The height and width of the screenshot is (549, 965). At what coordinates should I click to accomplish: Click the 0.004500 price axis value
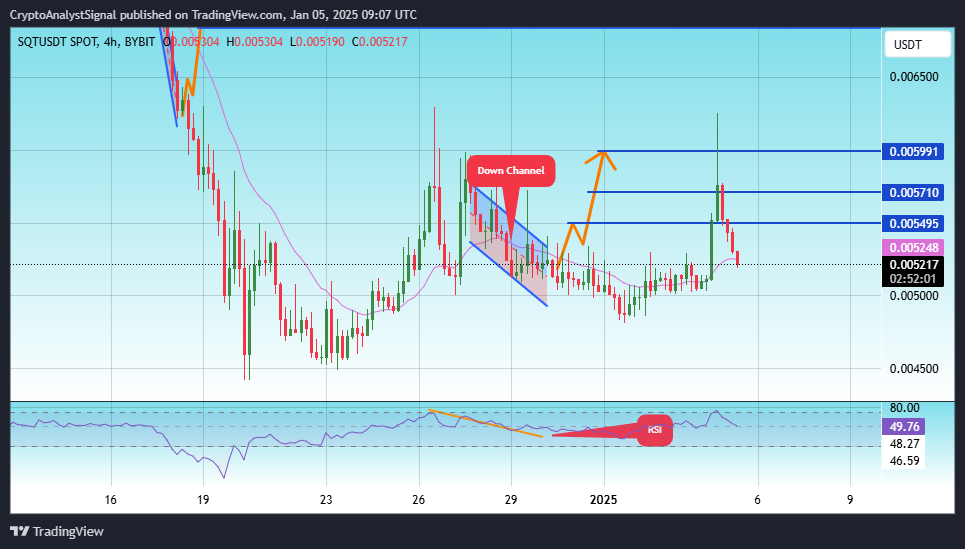[x=914, y=369]
